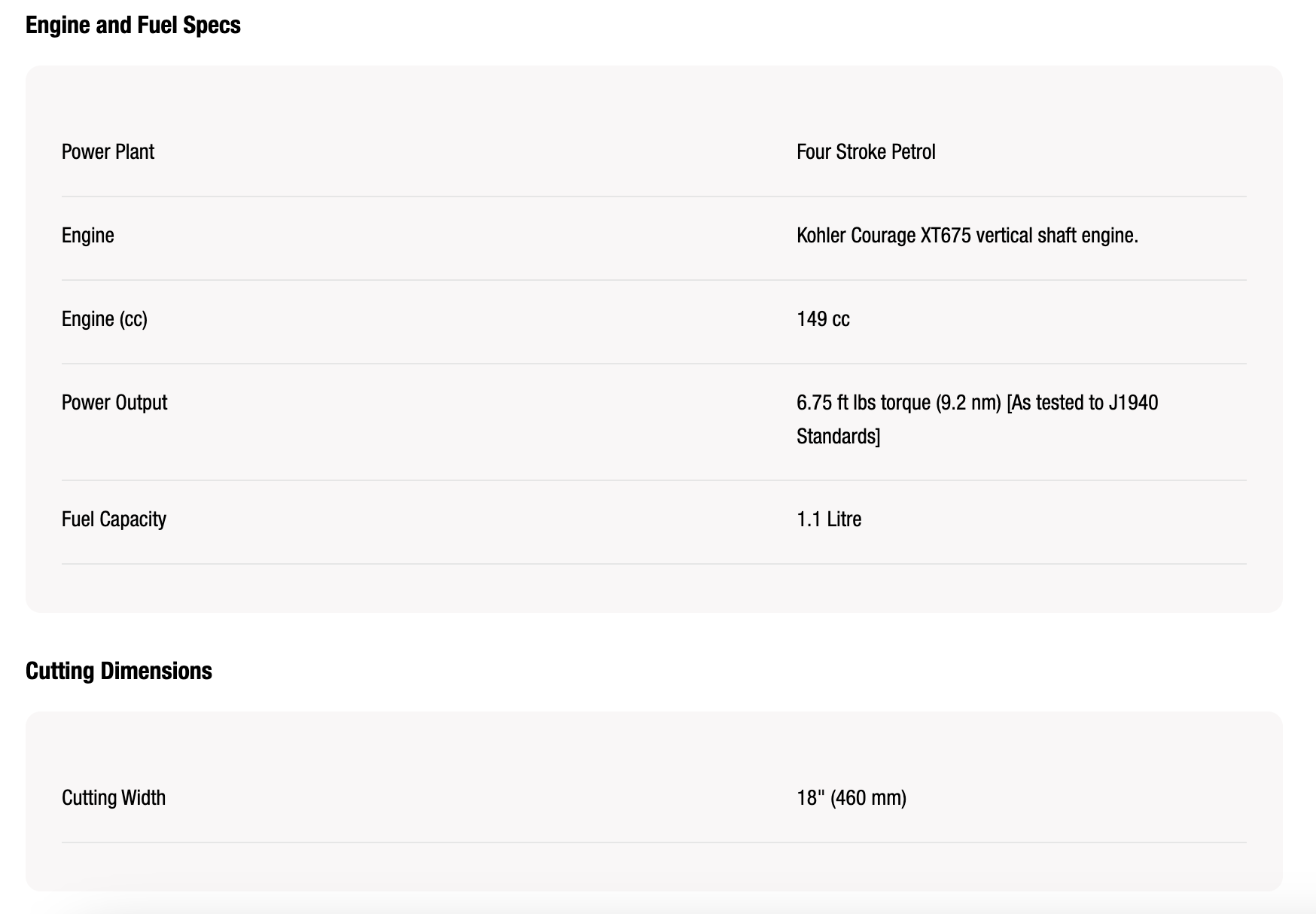1316x914 pixels.
Task: Click the 6.75 ft lbs torque text
Action: click(x=864, y=403)
